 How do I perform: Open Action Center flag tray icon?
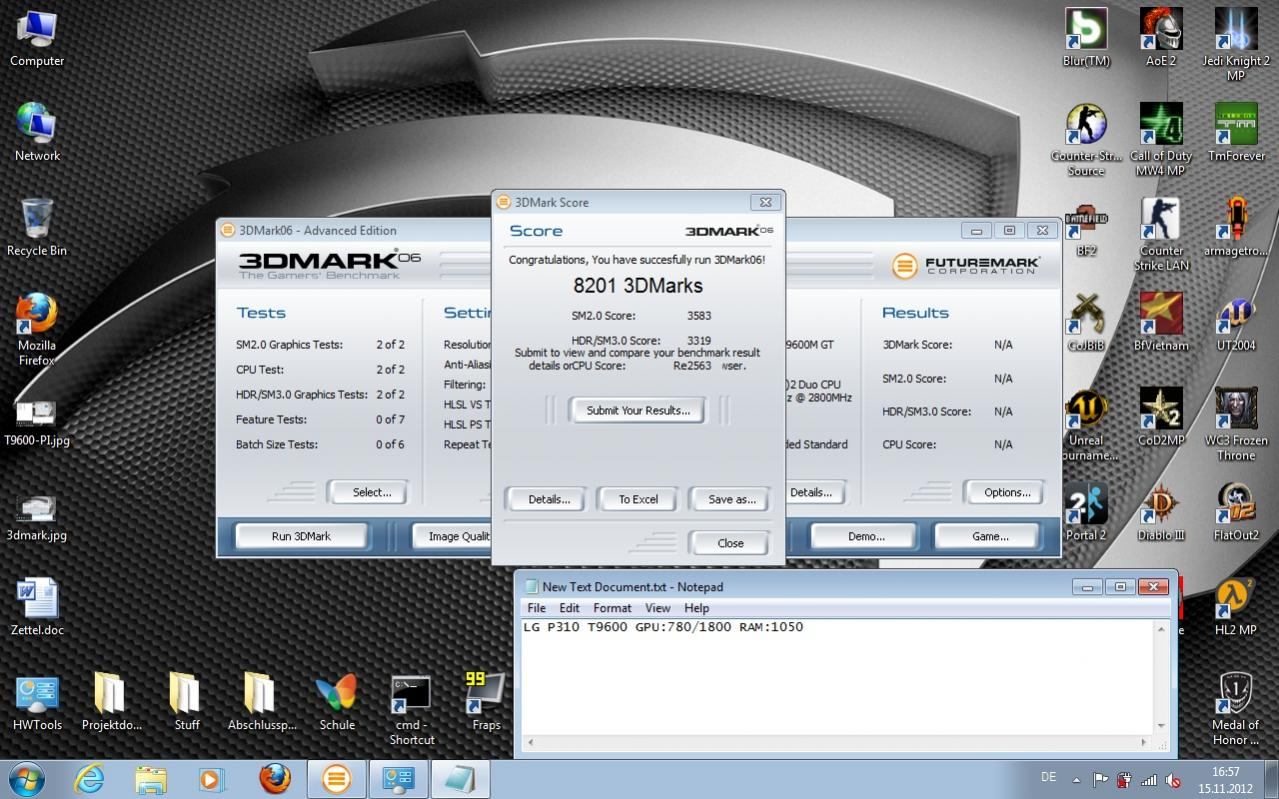coord(1100,780)
